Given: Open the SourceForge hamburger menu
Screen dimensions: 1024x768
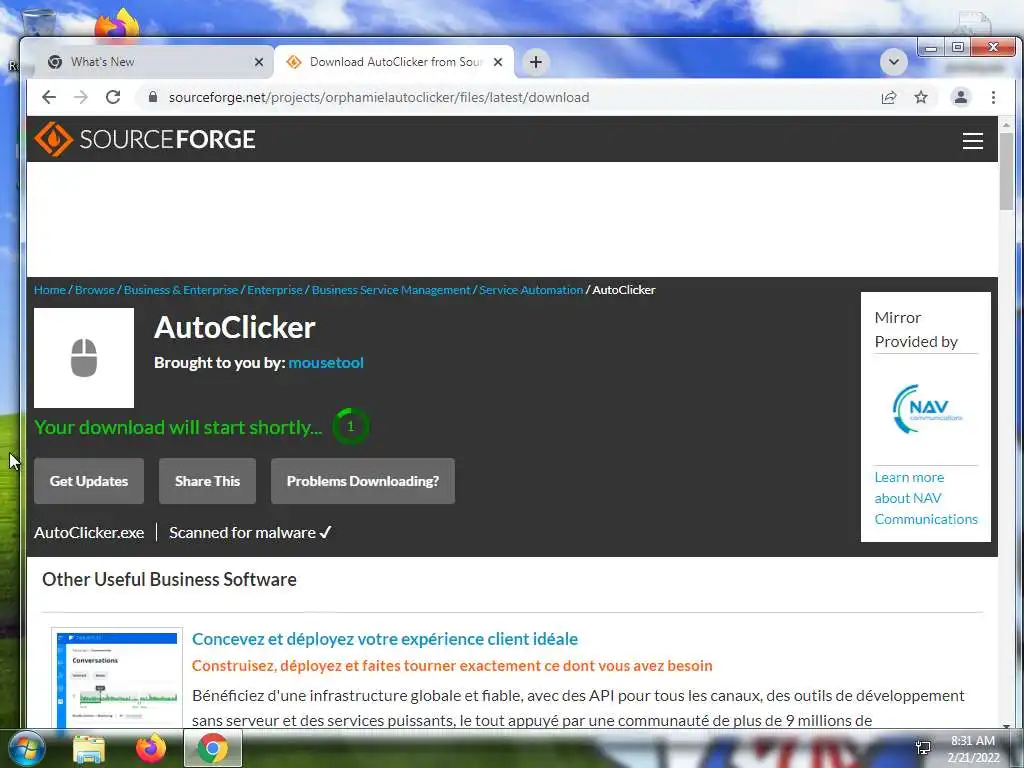Looking at the screenshot, I should point(972,140).
